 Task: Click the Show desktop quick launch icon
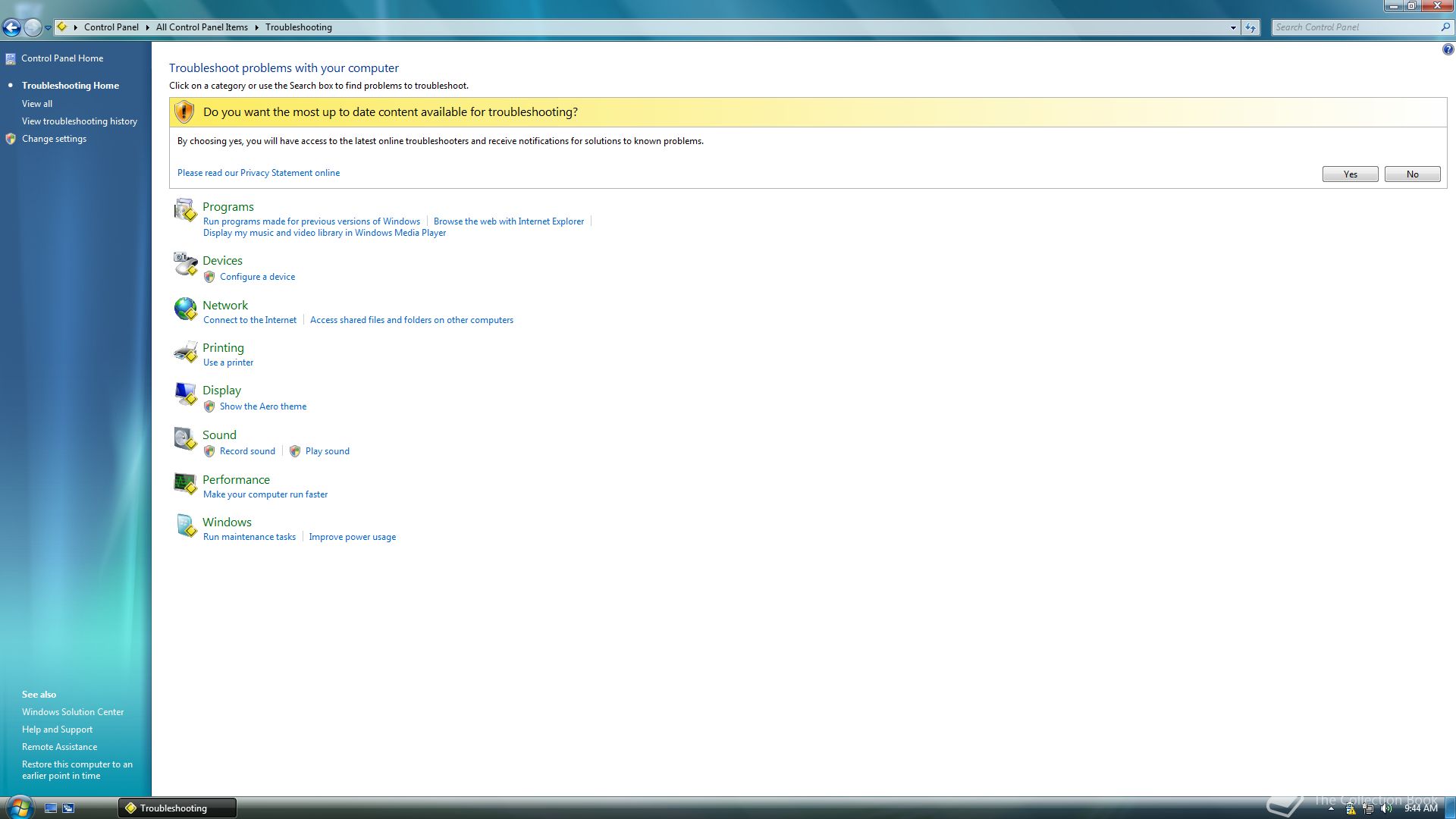51,808
